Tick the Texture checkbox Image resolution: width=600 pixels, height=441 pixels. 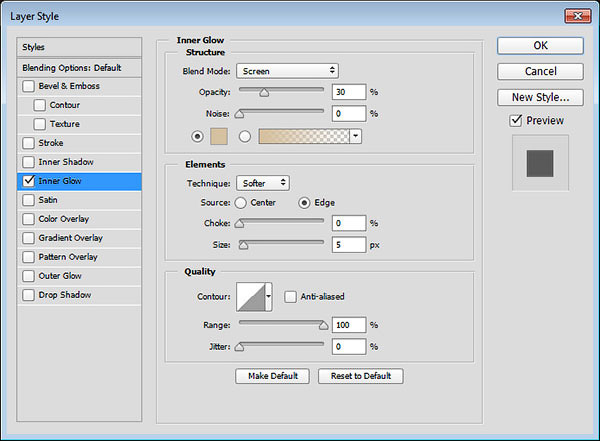coord(39,124)
